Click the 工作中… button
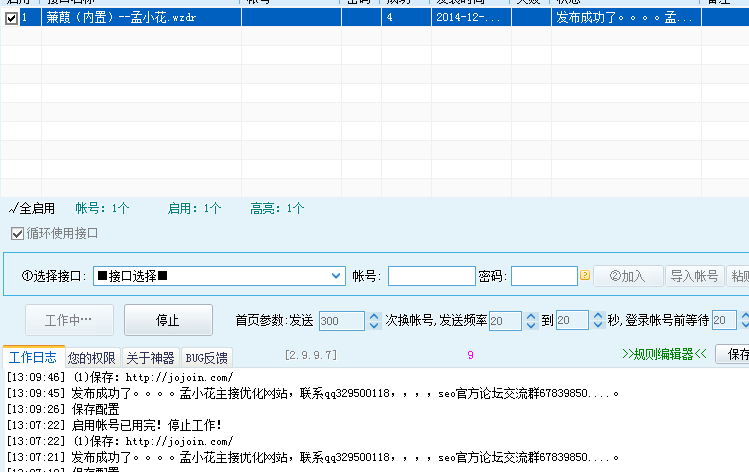 [69, 320]
